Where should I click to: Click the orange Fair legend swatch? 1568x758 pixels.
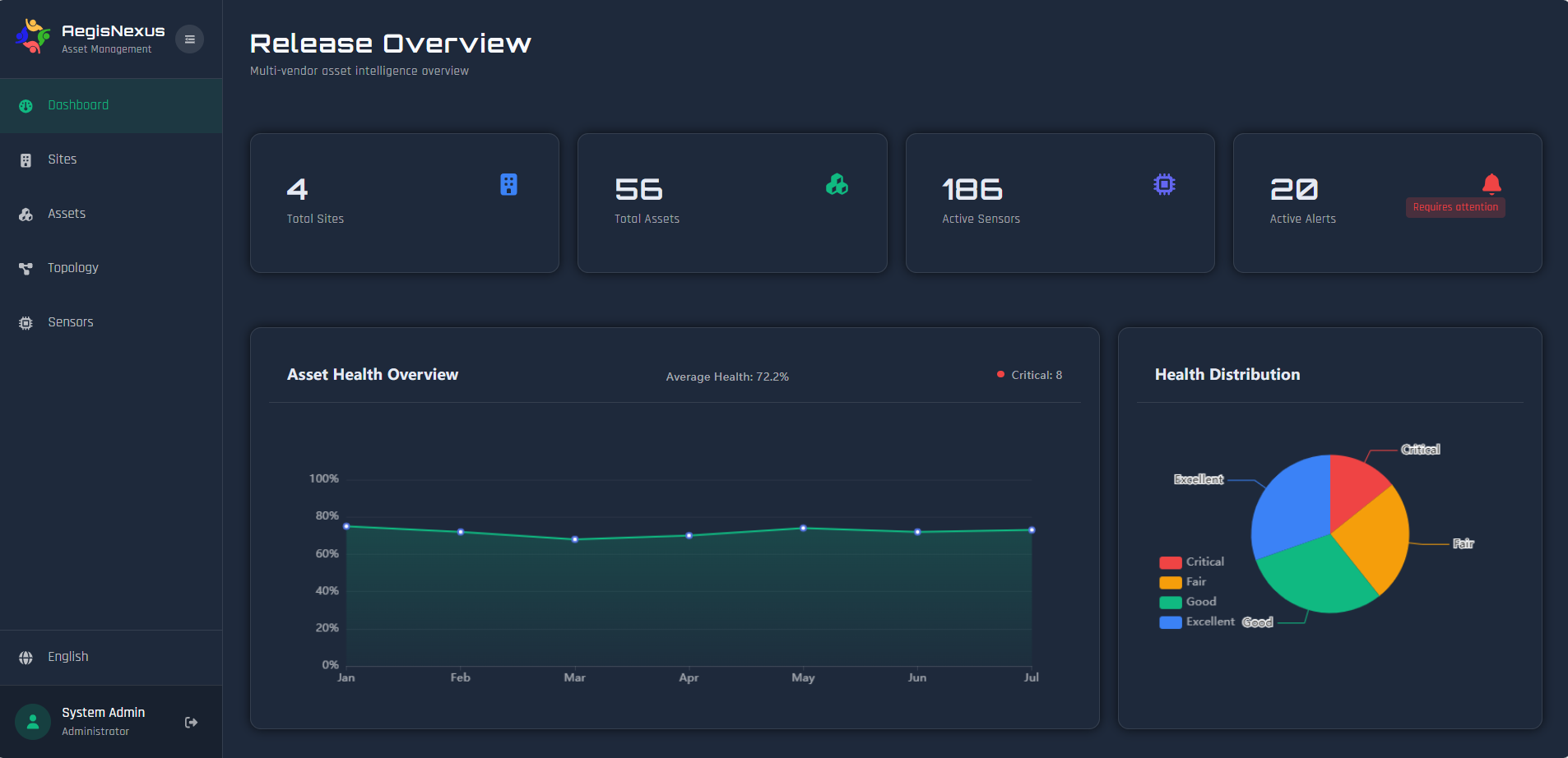pyautogui.click(x=1171, y=583)
